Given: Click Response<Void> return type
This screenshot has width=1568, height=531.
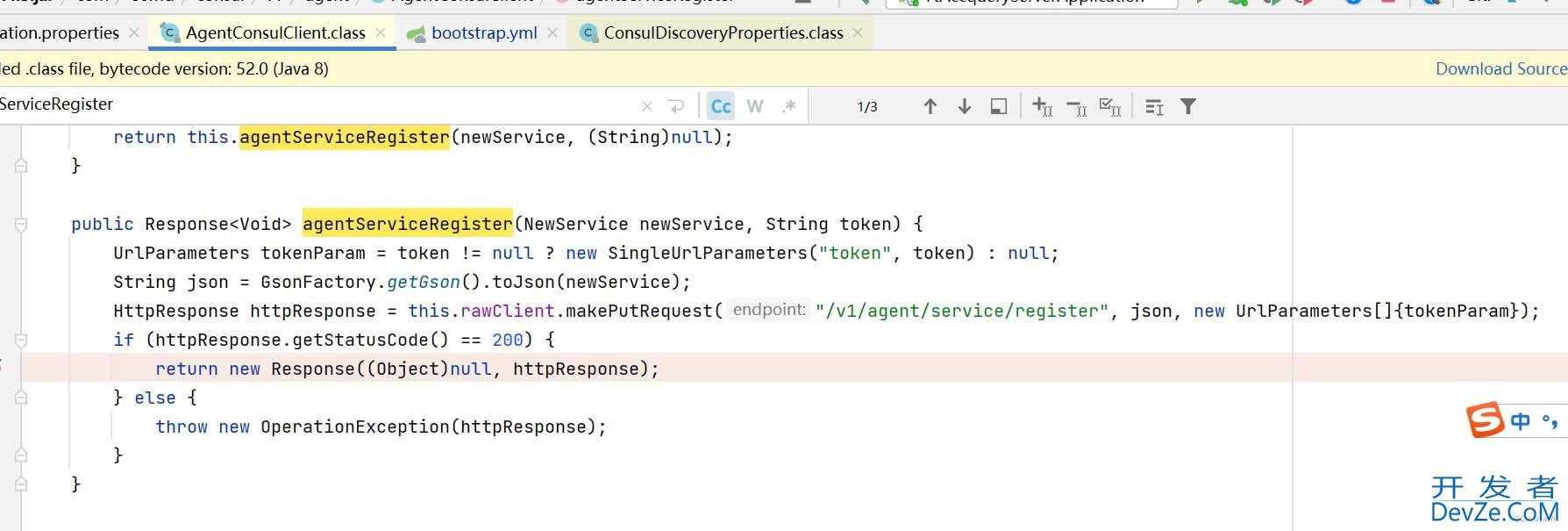Looking at the screenshot, I should click(218, 224).
